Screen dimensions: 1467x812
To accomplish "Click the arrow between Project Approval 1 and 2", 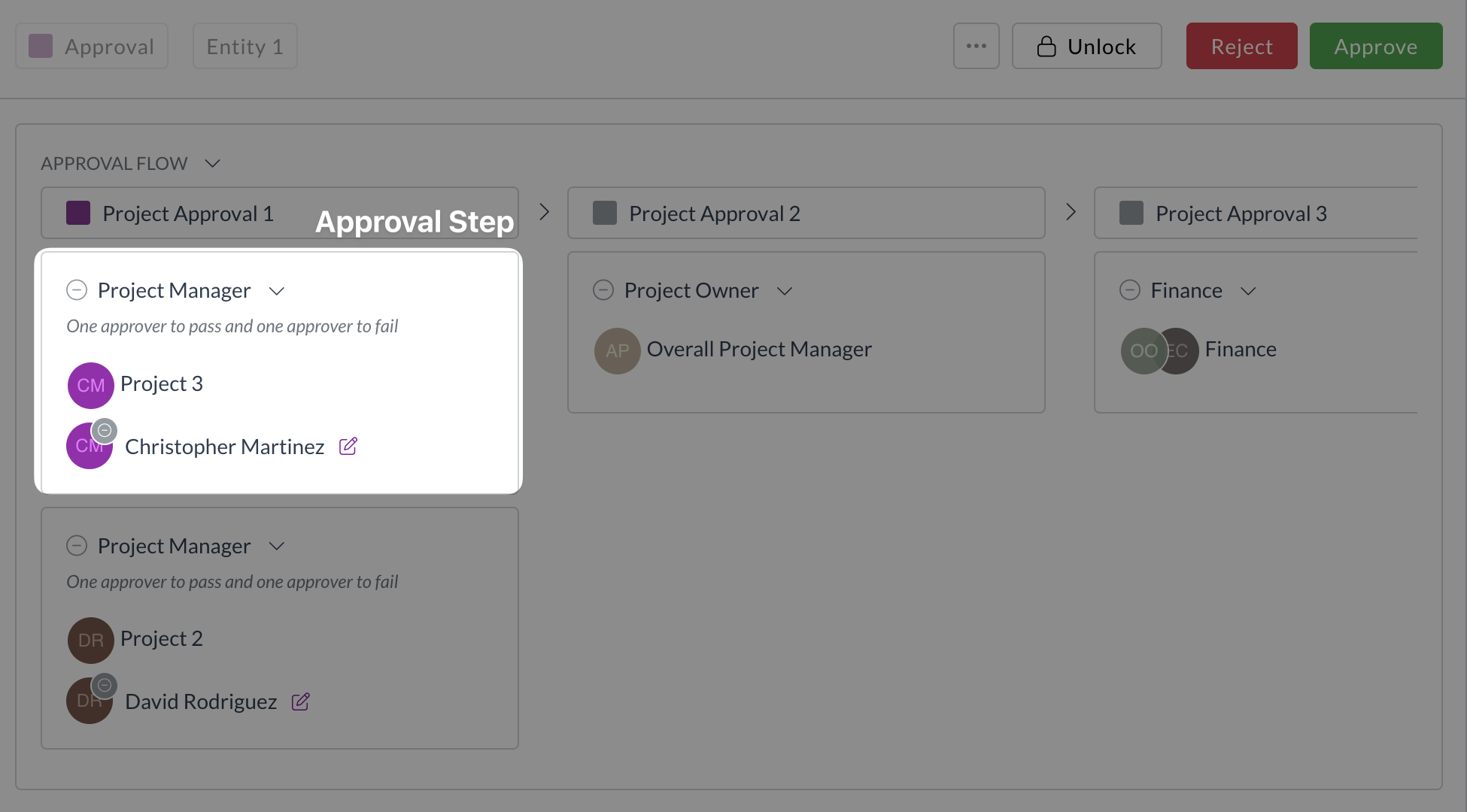I will [544, 212].
